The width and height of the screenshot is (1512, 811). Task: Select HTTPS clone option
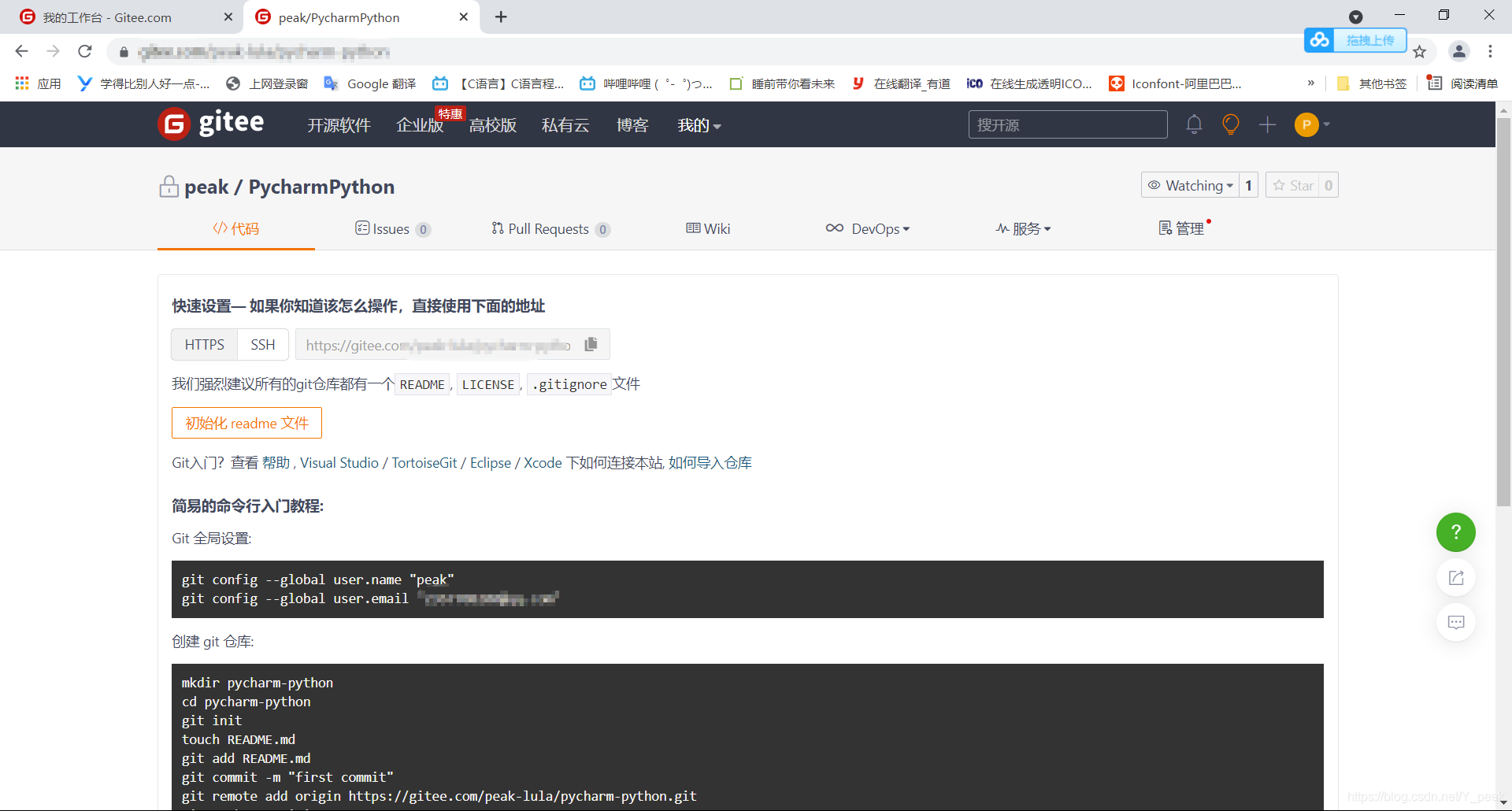point(205,345)
